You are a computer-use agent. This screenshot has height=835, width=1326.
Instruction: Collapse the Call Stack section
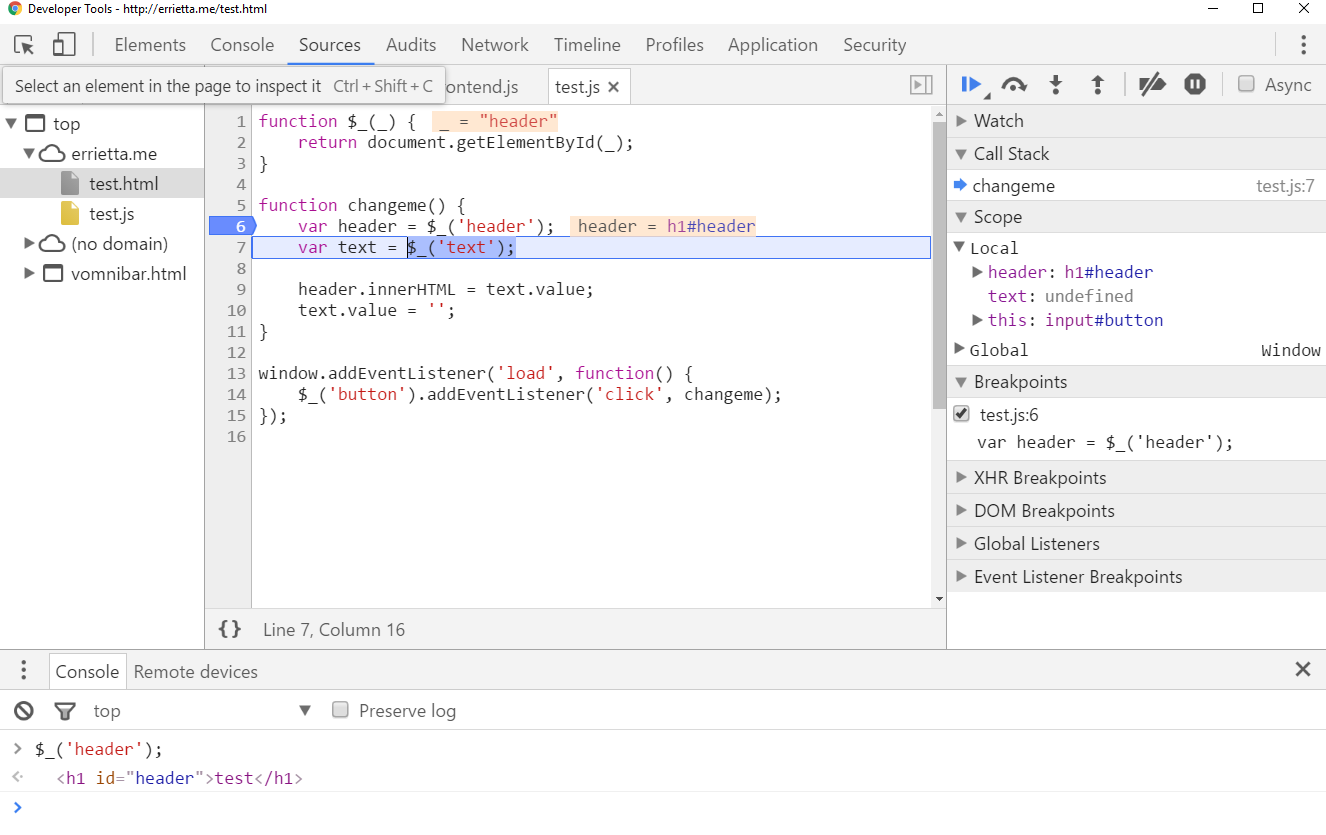(x=962, y=154)
